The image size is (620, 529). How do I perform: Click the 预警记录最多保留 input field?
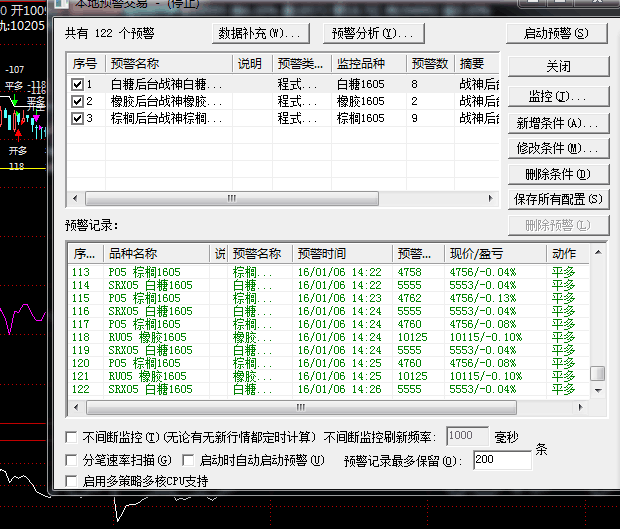coord(501,461)
